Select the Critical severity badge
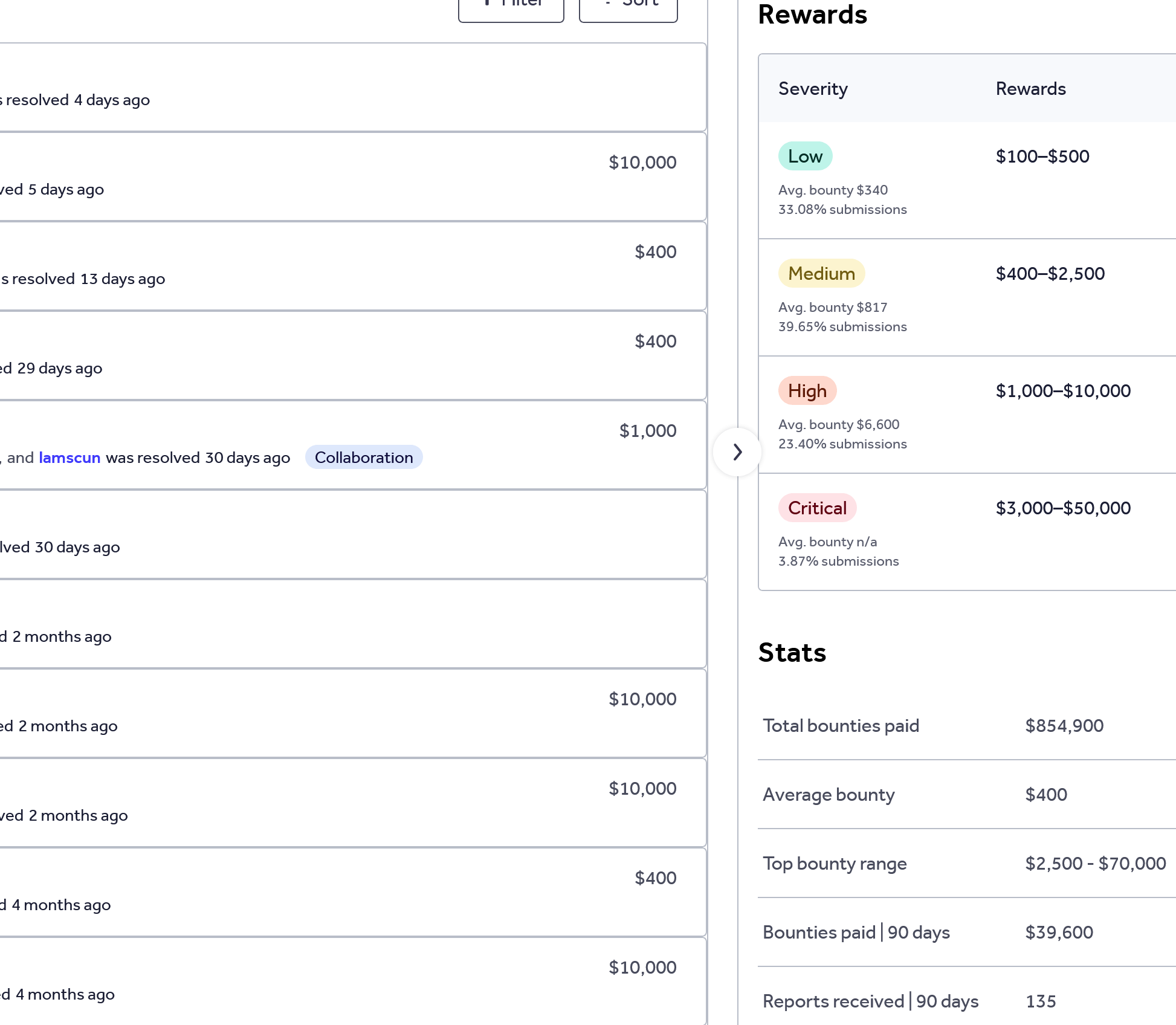This screenshot has width=1176, height=1025. [817, 508]
